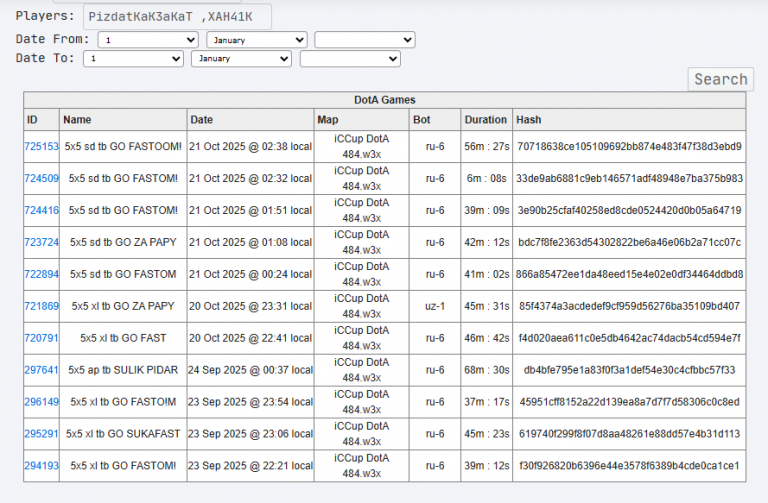
Task: Click the Map column header
Action: [x=361, y=120]
